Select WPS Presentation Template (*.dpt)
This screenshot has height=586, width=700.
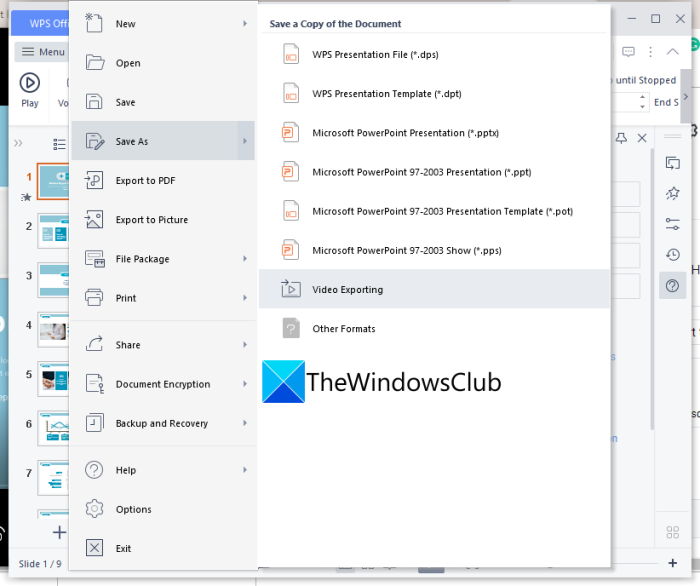point(434,94)
